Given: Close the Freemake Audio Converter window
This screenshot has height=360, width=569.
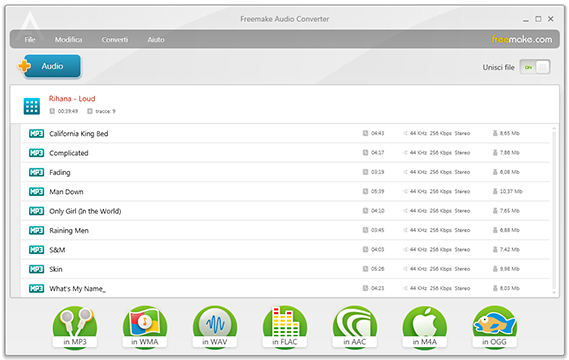Looking at the screenshot, I should 550,19.
